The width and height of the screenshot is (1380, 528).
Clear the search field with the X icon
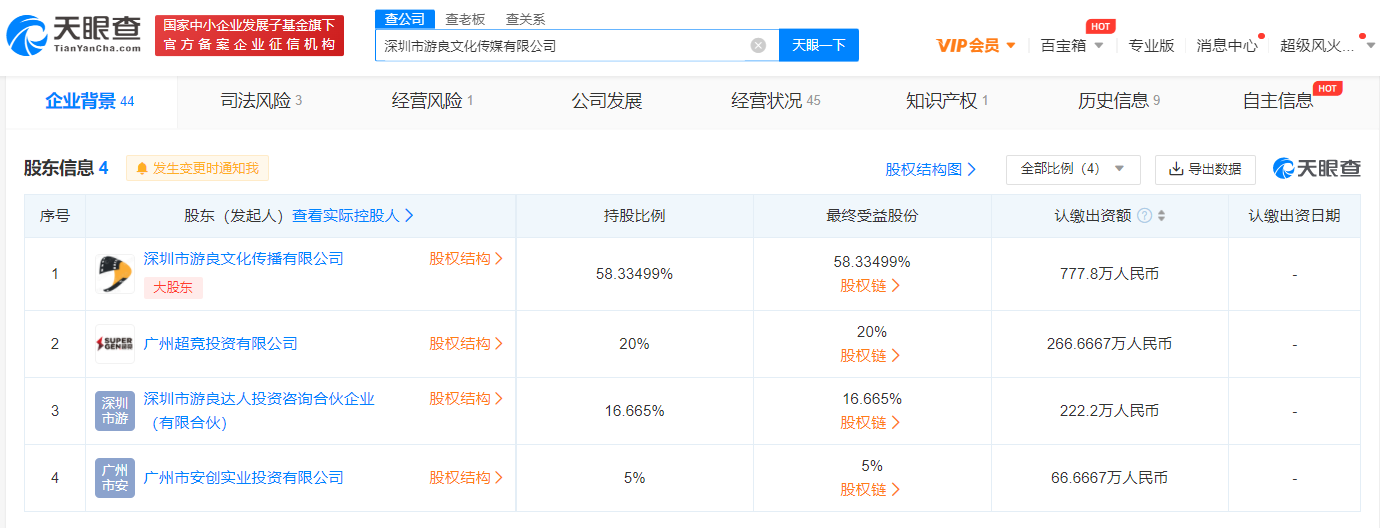point(758,45)
